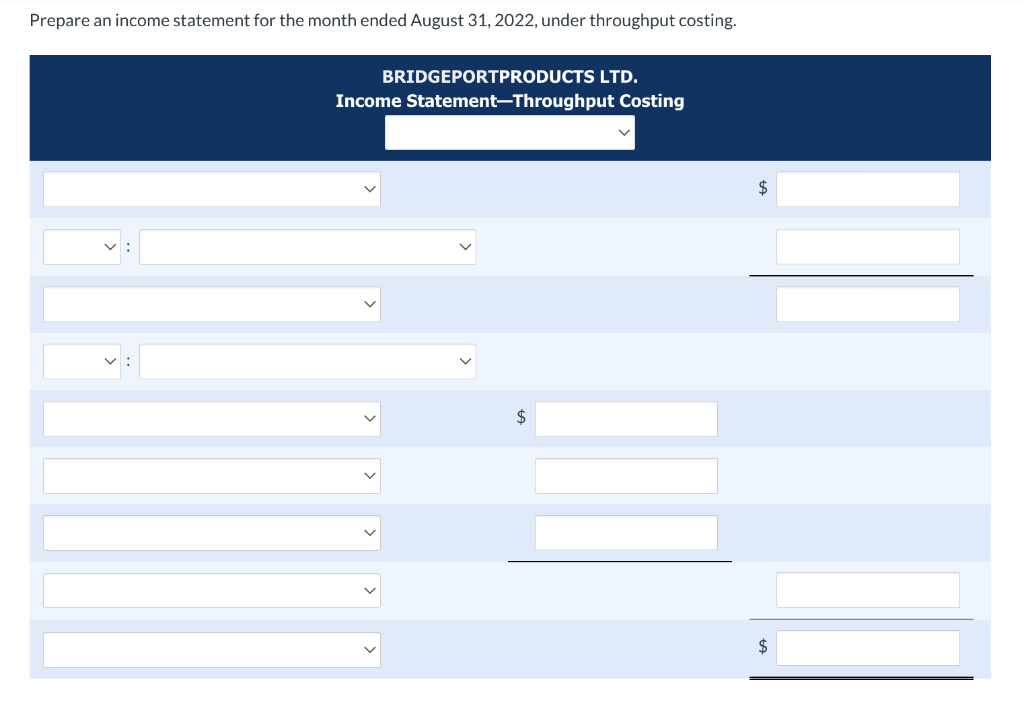Viewport: 1024px width, 721px height.
Task: Open the wide dropdown after the second colon
Action: click(307, 361)
